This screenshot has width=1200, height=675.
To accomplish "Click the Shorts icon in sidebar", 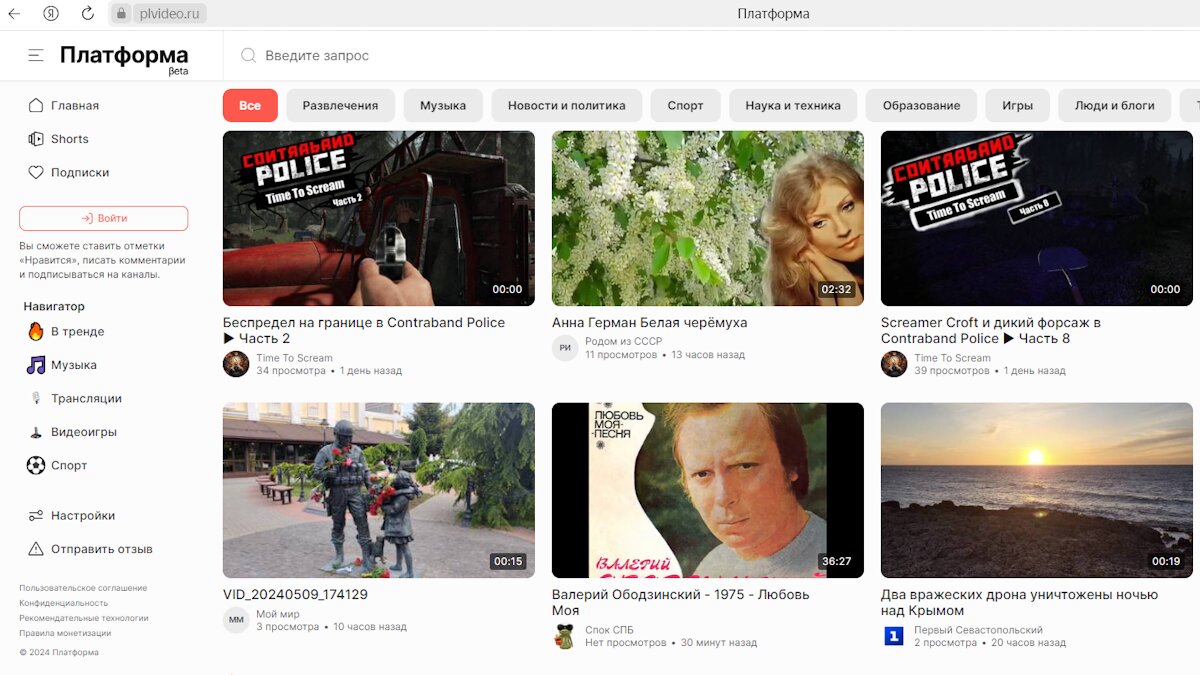I will point(36,139).
